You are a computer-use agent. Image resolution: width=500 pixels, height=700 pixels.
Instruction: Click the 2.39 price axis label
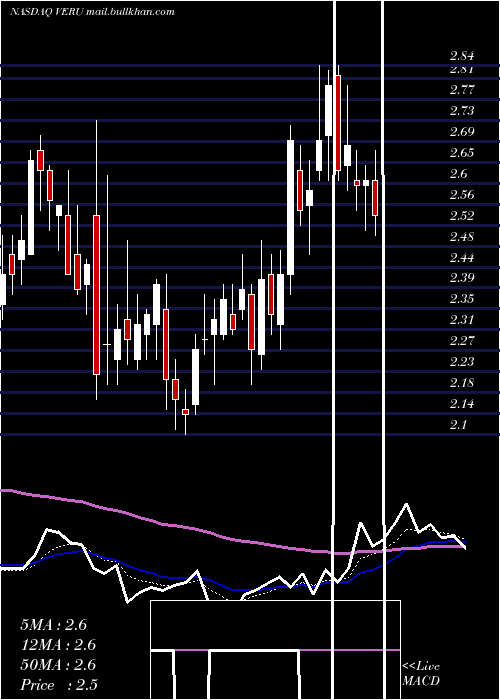pyautogui.click(x=462, y=278)
